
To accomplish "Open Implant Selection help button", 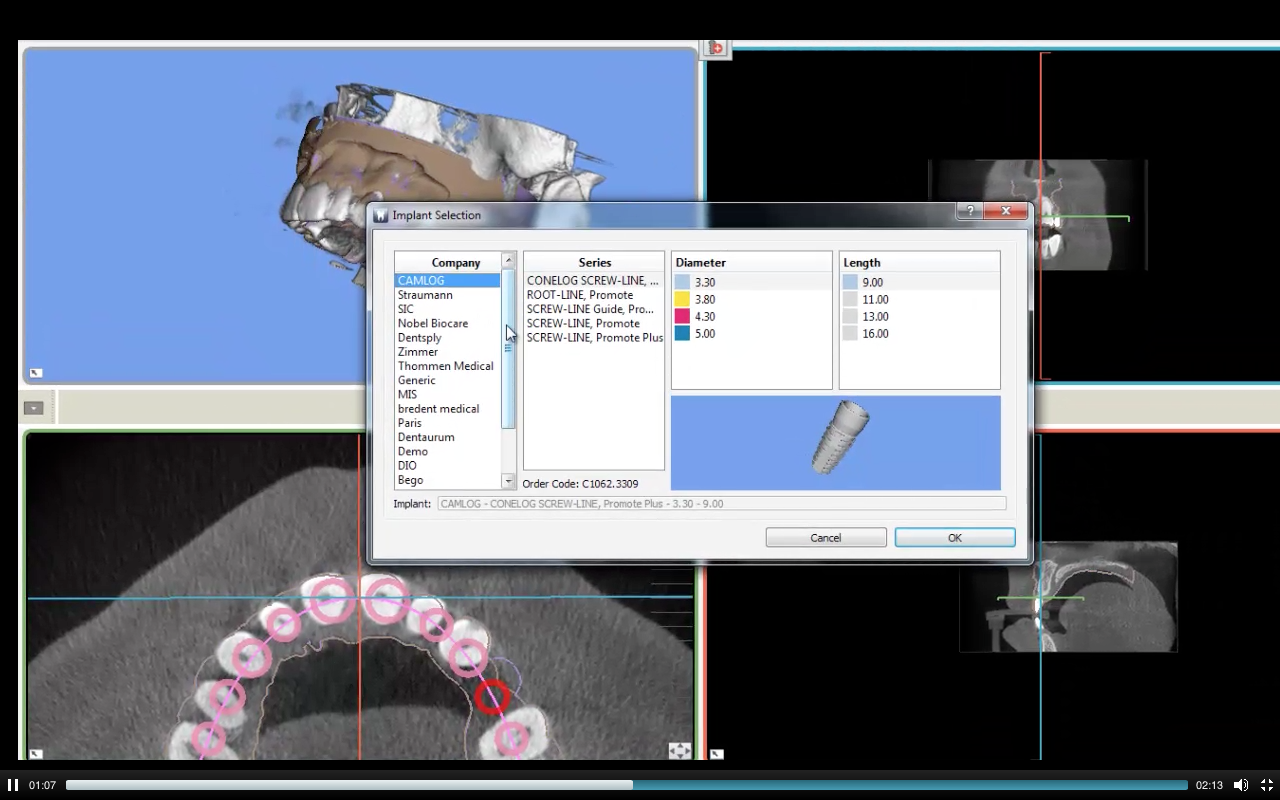I will coord(969,211).
